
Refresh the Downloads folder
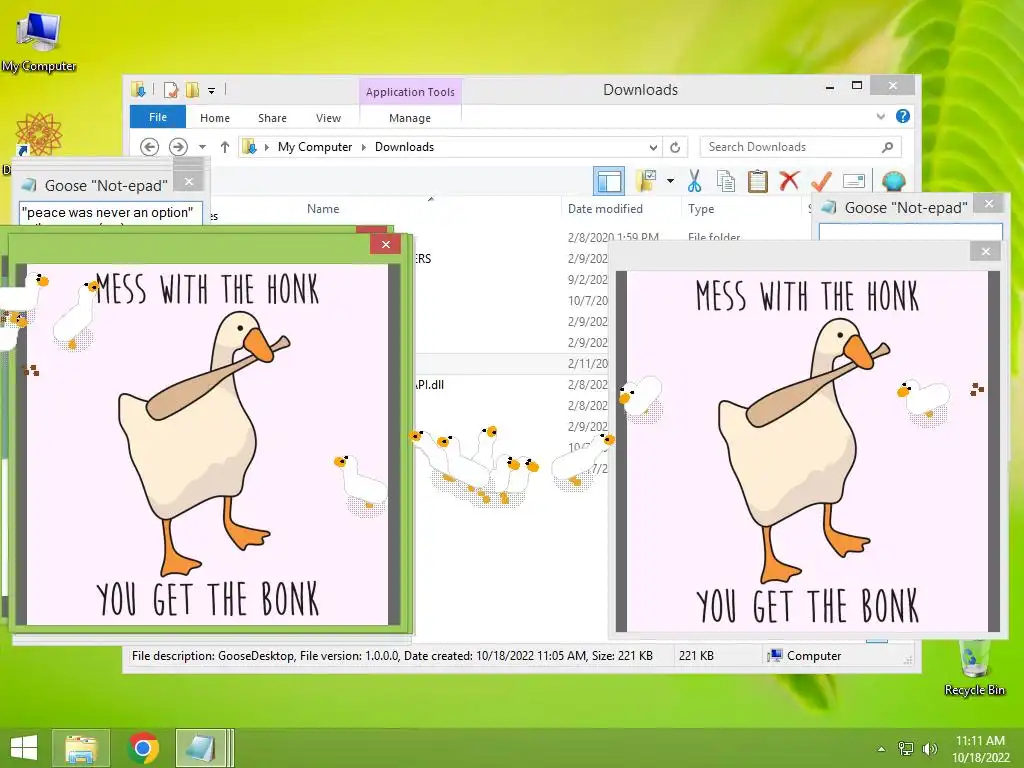click(675, 148)
